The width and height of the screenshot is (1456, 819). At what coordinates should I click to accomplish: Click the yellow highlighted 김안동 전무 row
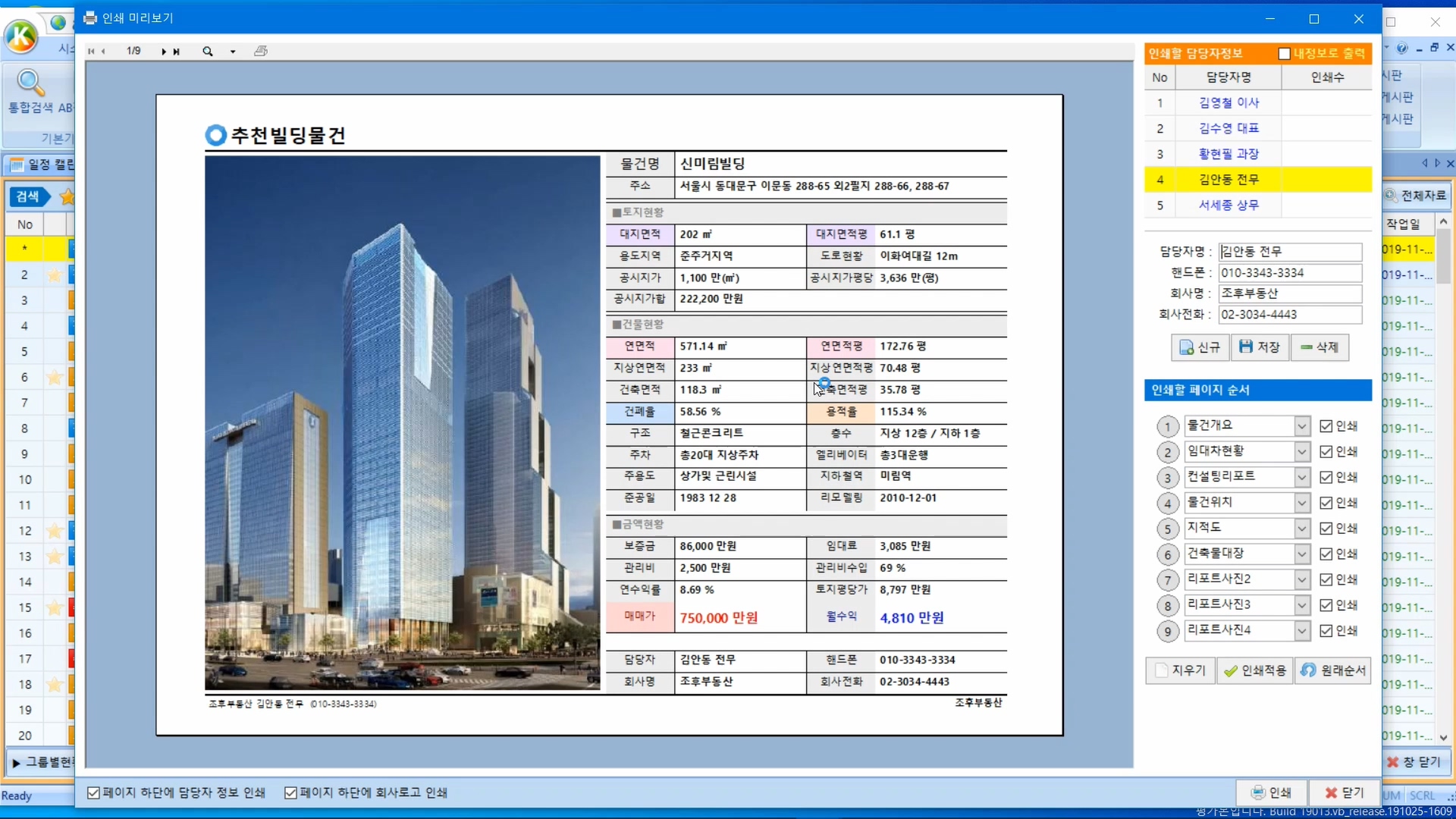1228,180
